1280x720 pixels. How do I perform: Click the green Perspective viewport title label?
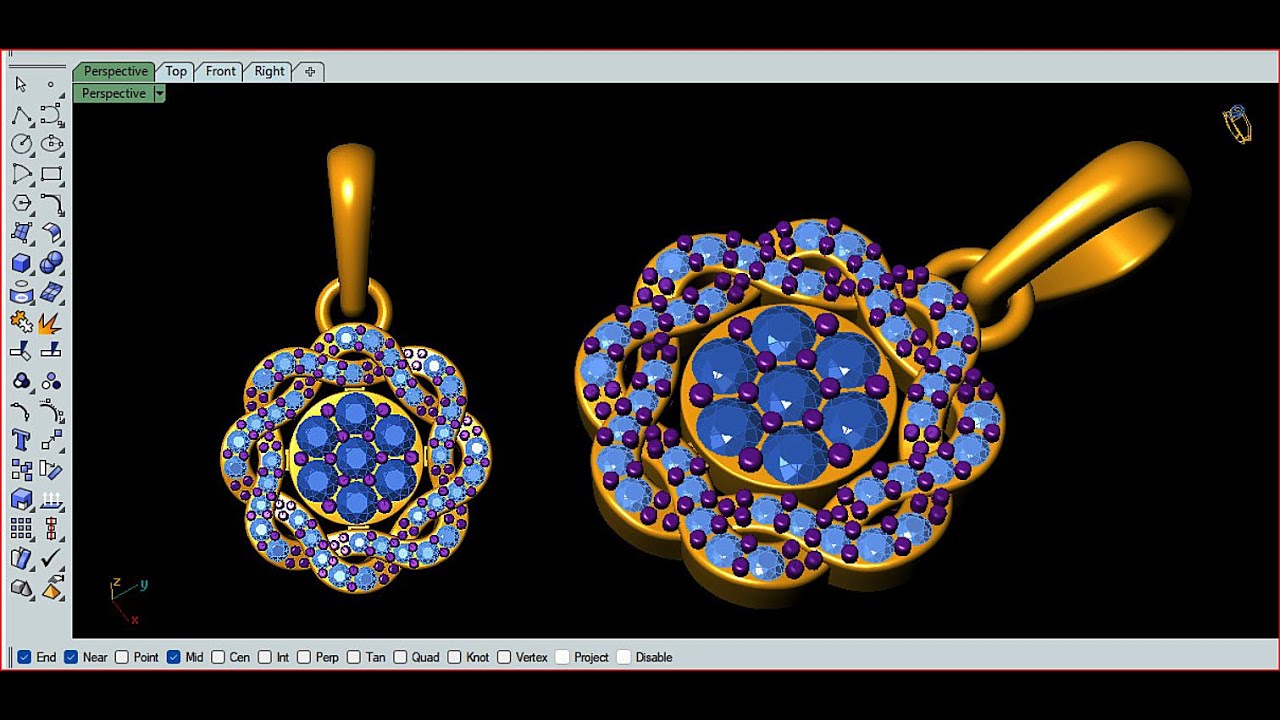tap(113, 93)
